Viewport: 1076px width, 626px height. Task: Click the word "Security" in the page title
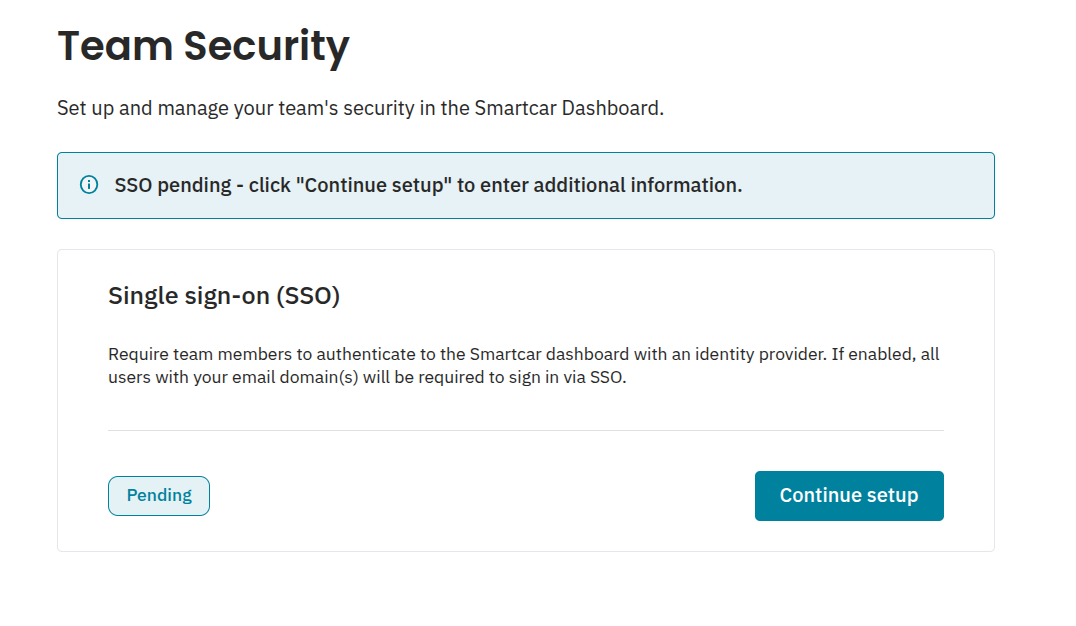267,47
